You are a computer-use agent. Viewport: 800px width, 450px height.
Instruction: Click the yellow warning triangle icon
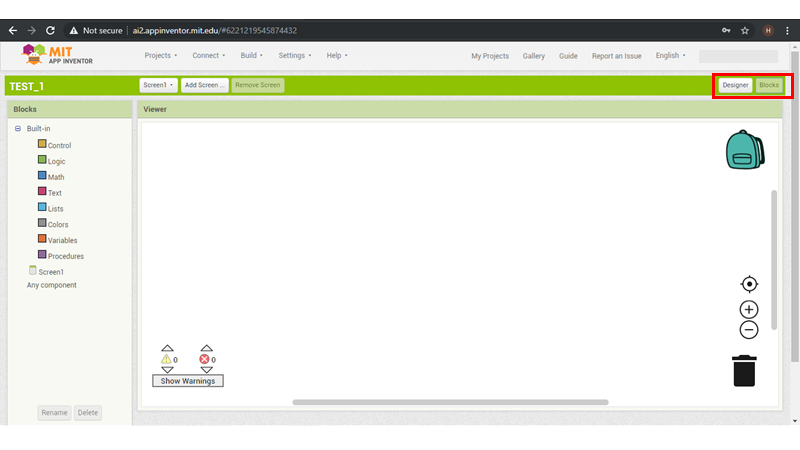(166, 359)
